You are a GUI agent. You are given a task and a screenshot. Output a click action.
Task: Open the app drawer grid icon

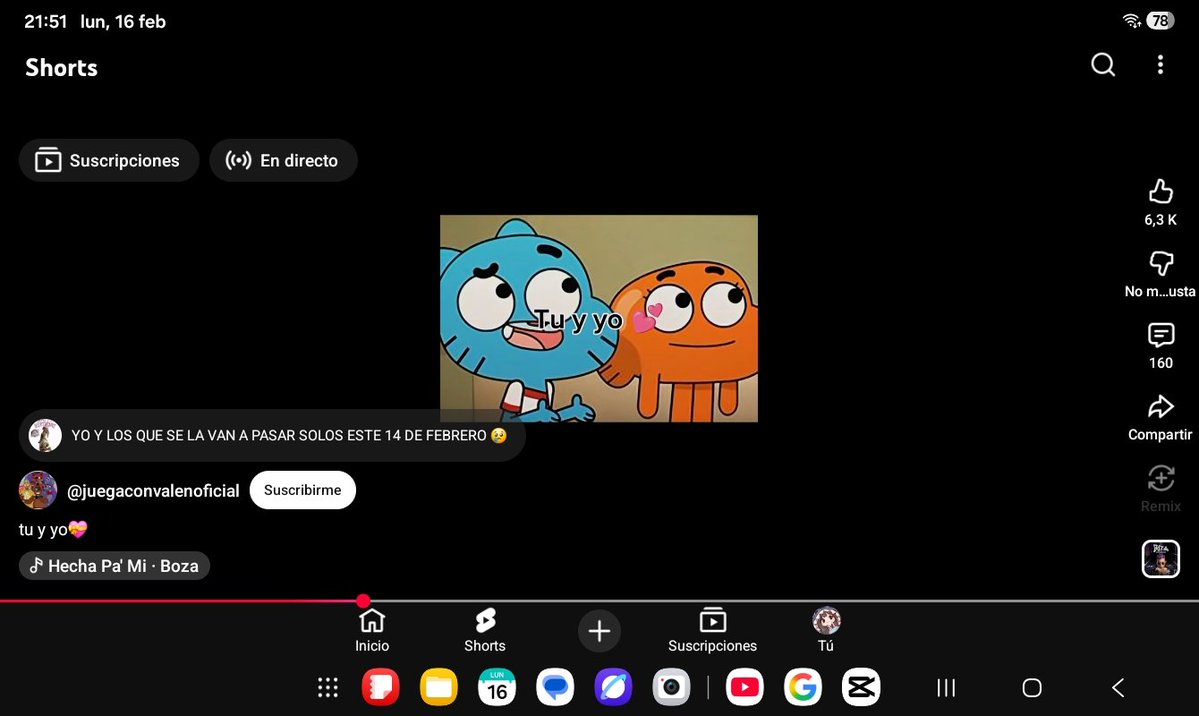328,688
